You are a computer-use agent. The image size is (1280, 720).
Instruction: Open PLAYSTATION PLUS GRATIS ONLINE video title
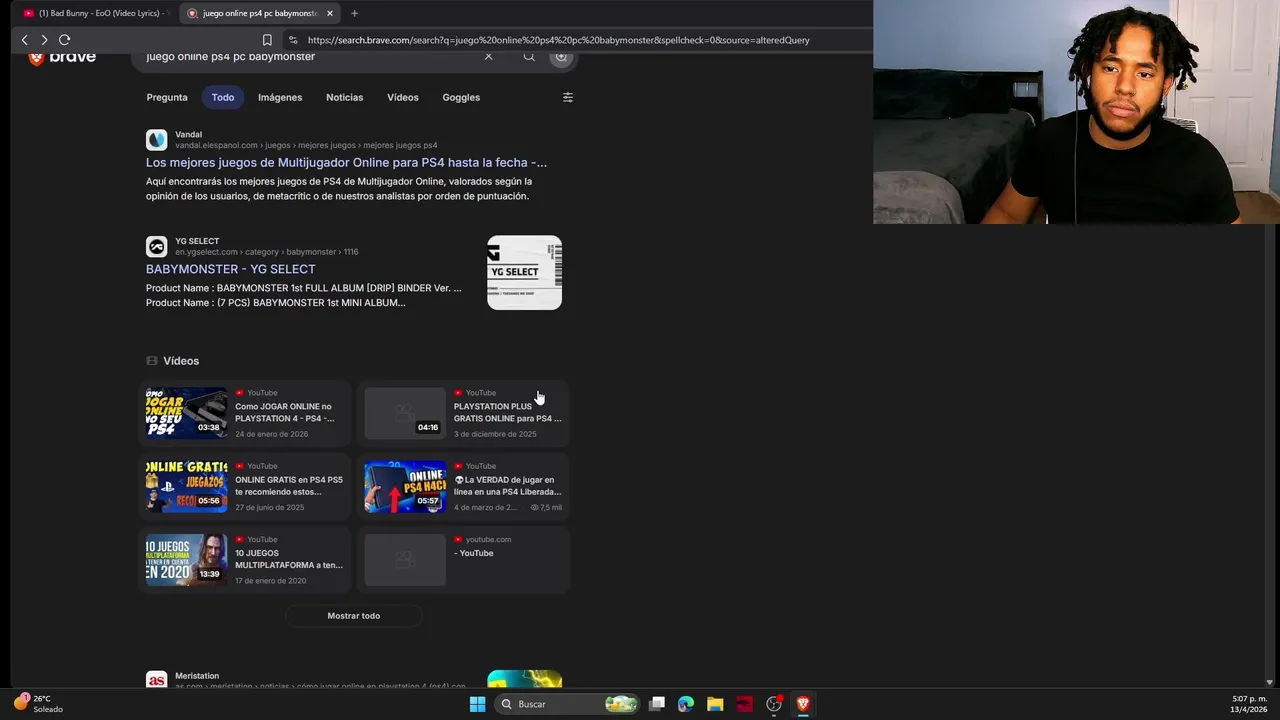(x=507, y=412)
